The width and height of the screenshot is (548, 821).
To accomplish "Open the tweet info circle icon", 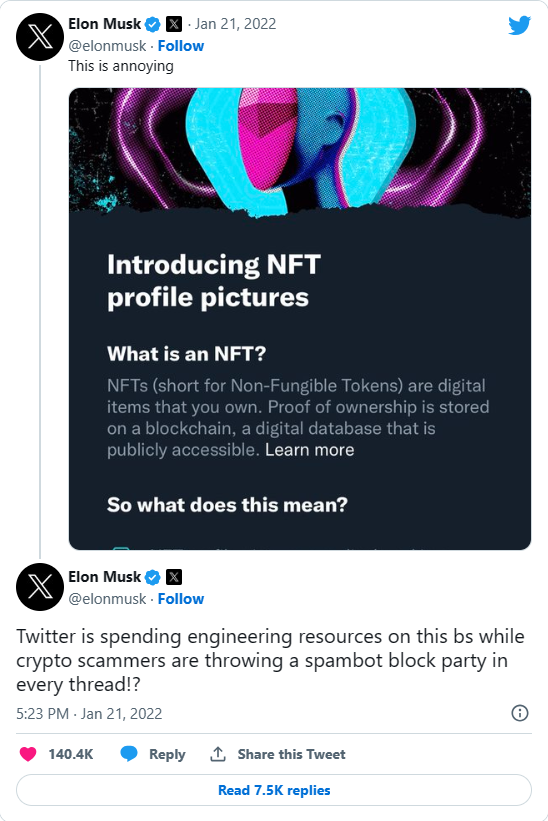I will 520,713.
